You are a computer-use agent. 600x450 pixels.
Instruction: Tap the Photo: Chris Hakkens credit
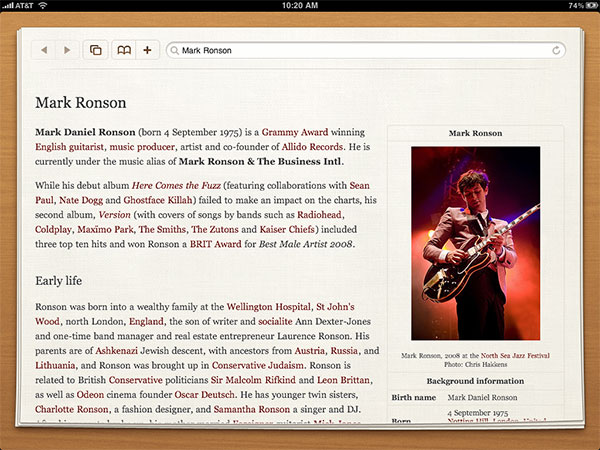pos(476,365)
